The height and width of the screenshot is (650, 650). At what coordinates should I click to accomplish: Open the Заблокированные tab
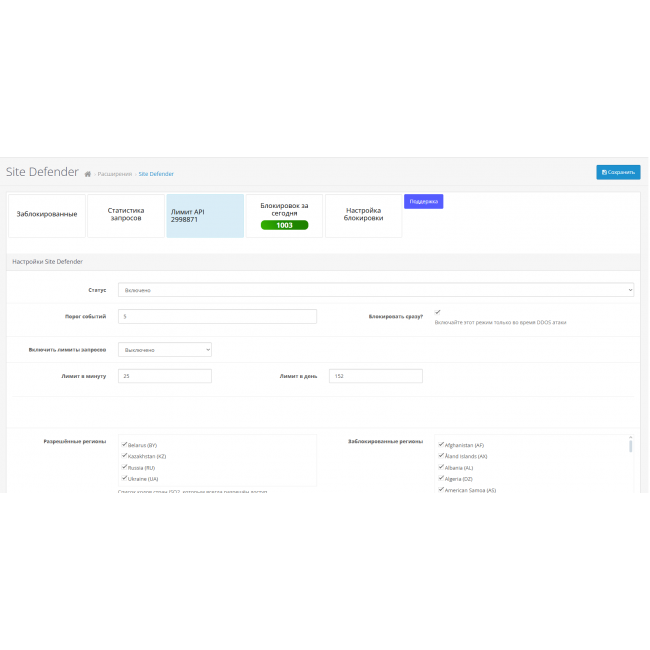pyautogui.click(x=47, y=215)
